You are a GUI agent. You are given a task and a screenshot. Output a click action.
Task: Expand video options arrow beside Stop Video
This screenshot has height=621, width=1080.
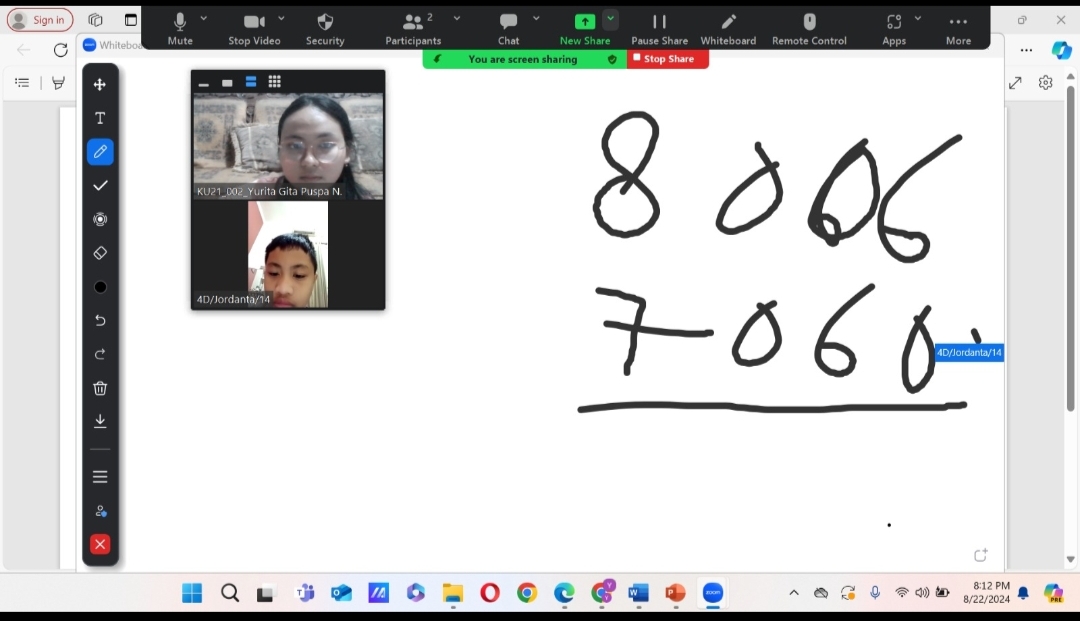point(281,19)
